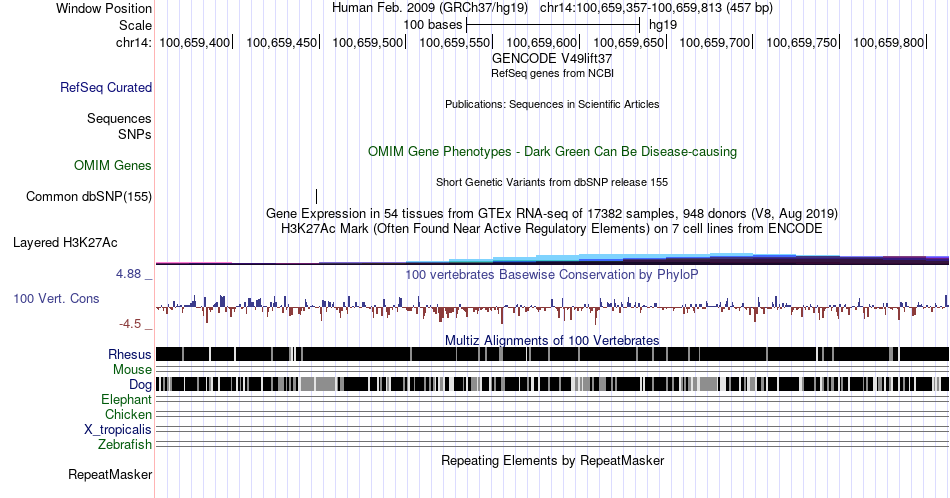Image resolution: width=950 pixels, height=498 pixels.
Task: Click the 100 bases scale bar
Action: click(x=553, y=25)
